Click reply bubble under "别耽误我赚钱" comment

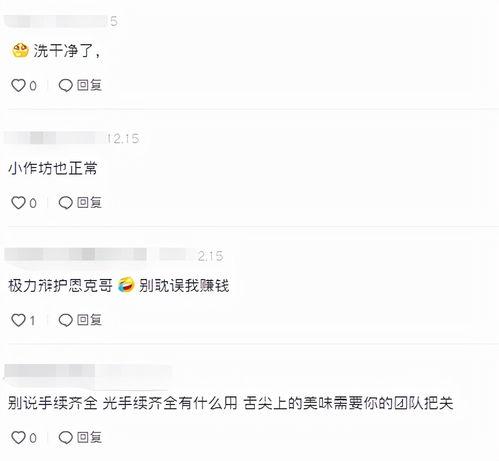(65, 320)
